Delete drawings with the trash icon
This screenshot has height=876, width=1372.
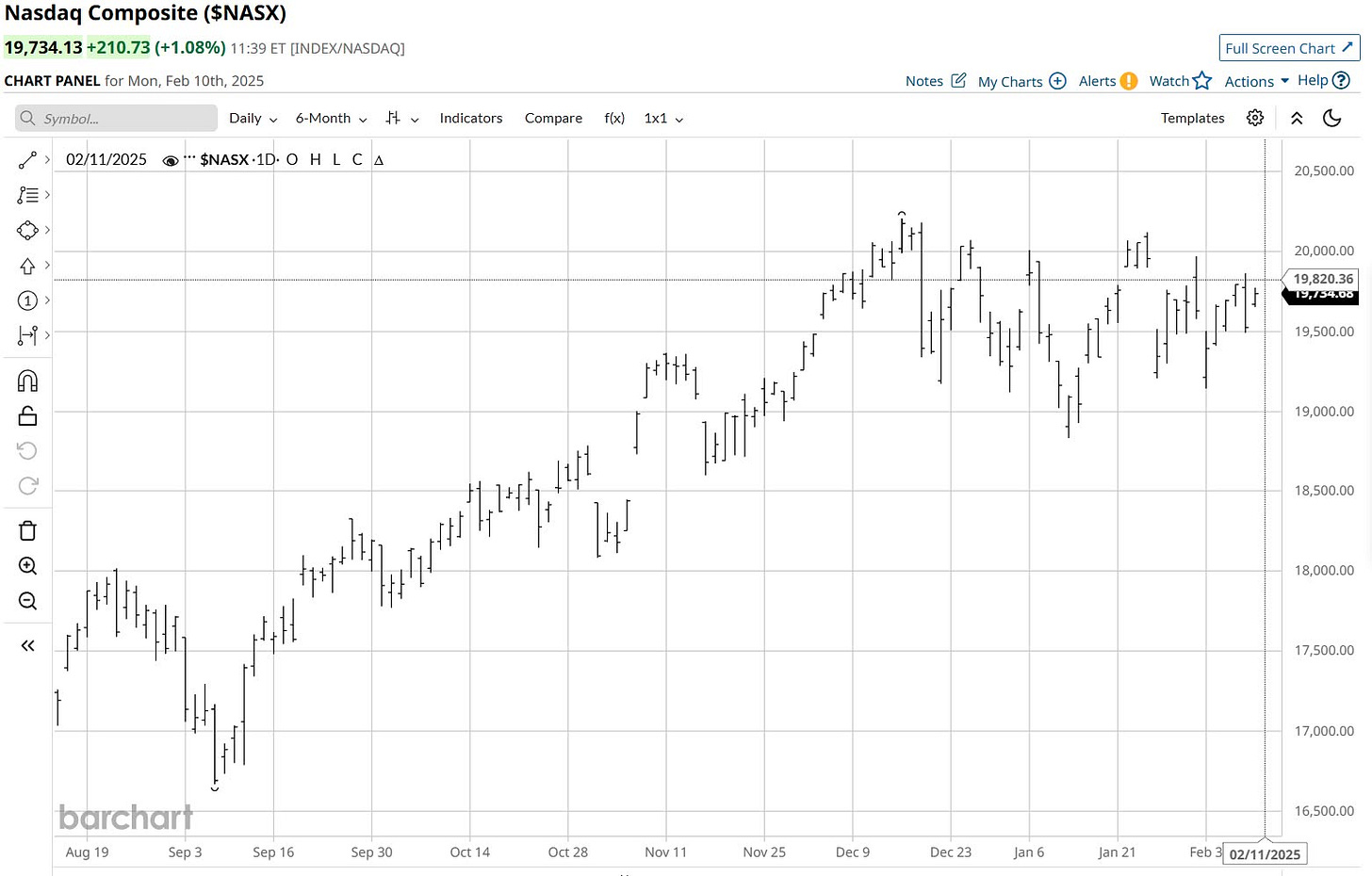click(27, 530)
